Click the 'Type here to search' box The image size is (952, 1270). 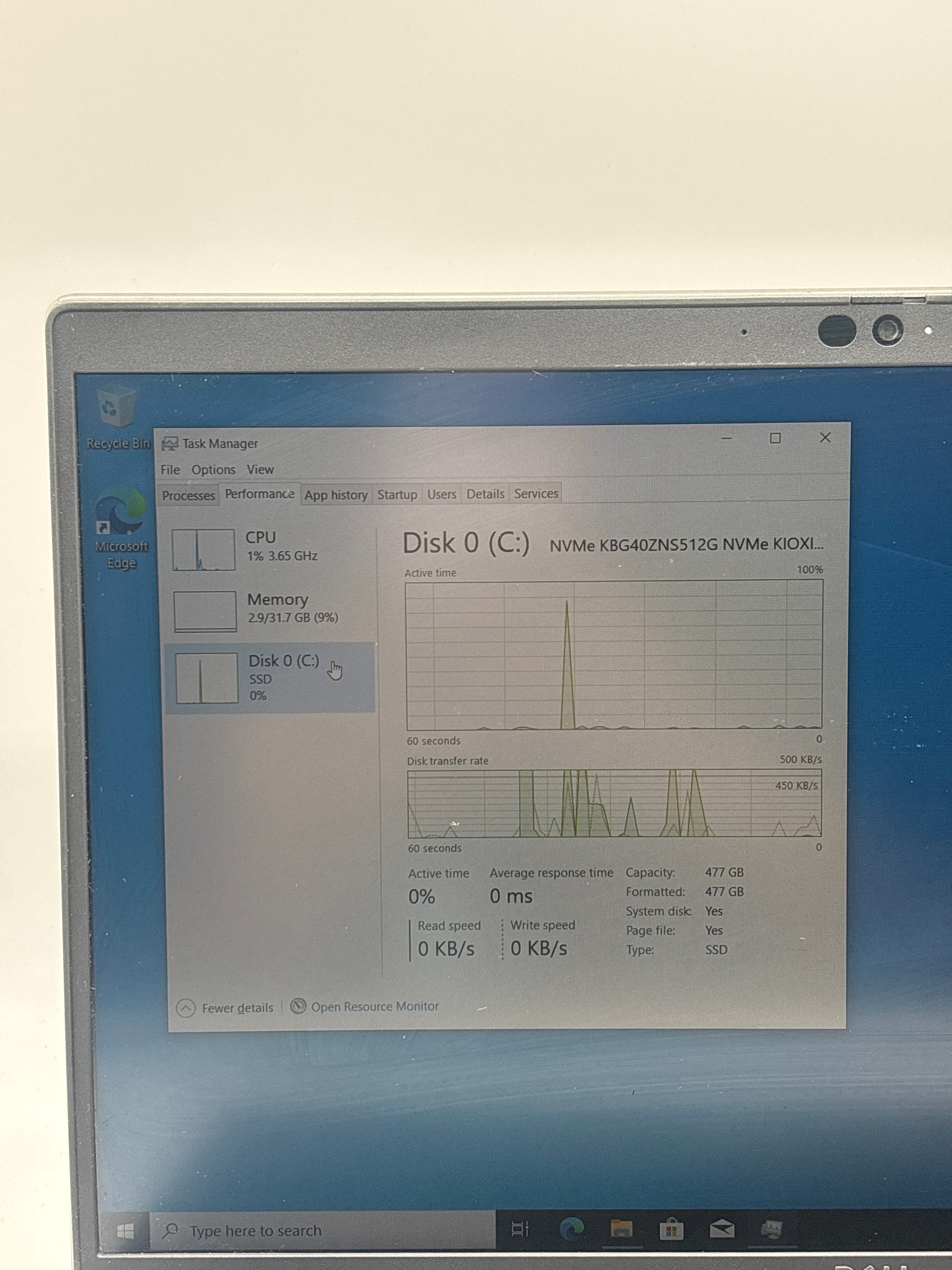[x=323, y=1230]
